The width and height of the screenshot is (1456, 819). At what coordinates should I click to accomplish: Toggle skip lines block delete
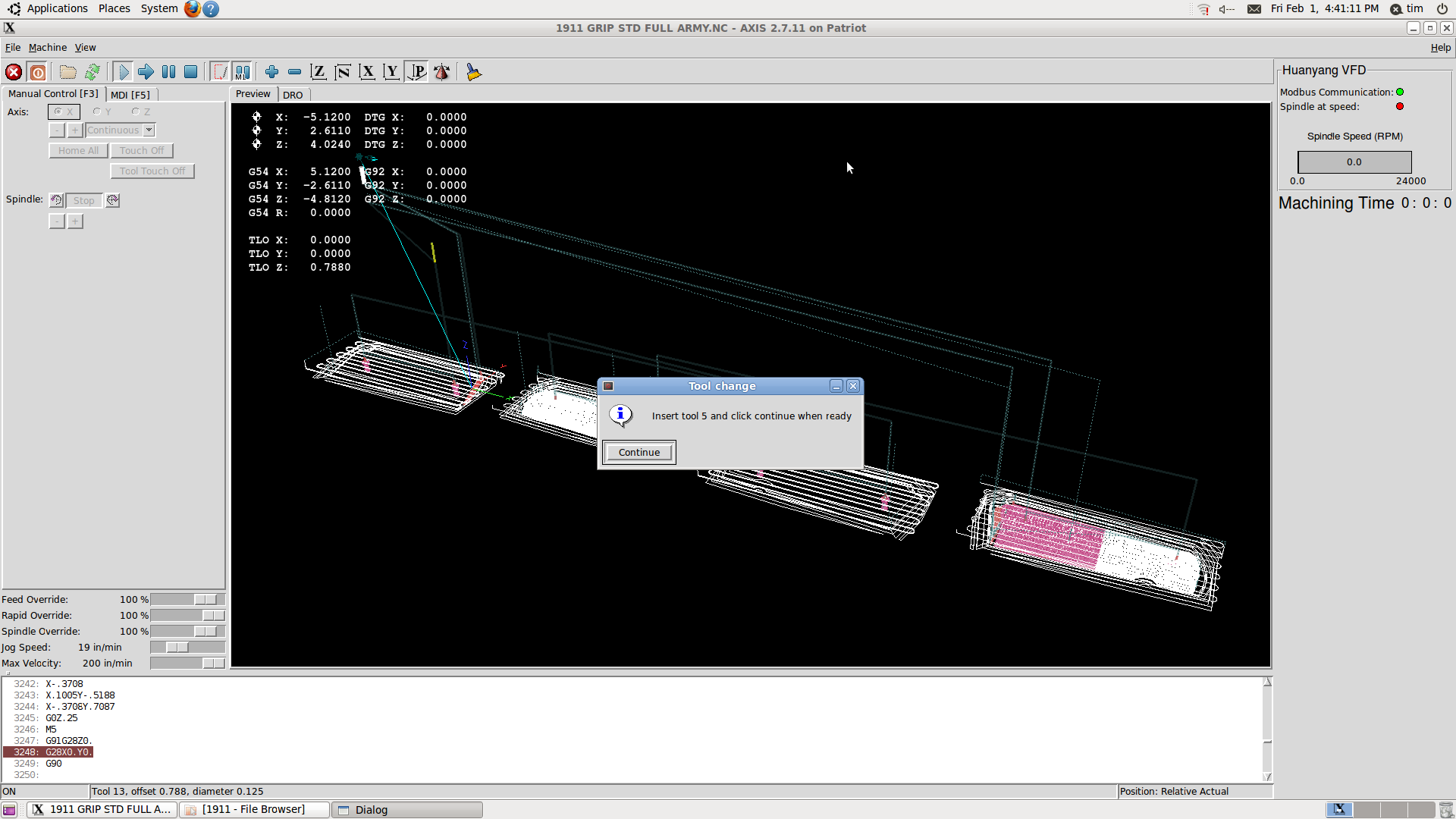pos(220,72)
